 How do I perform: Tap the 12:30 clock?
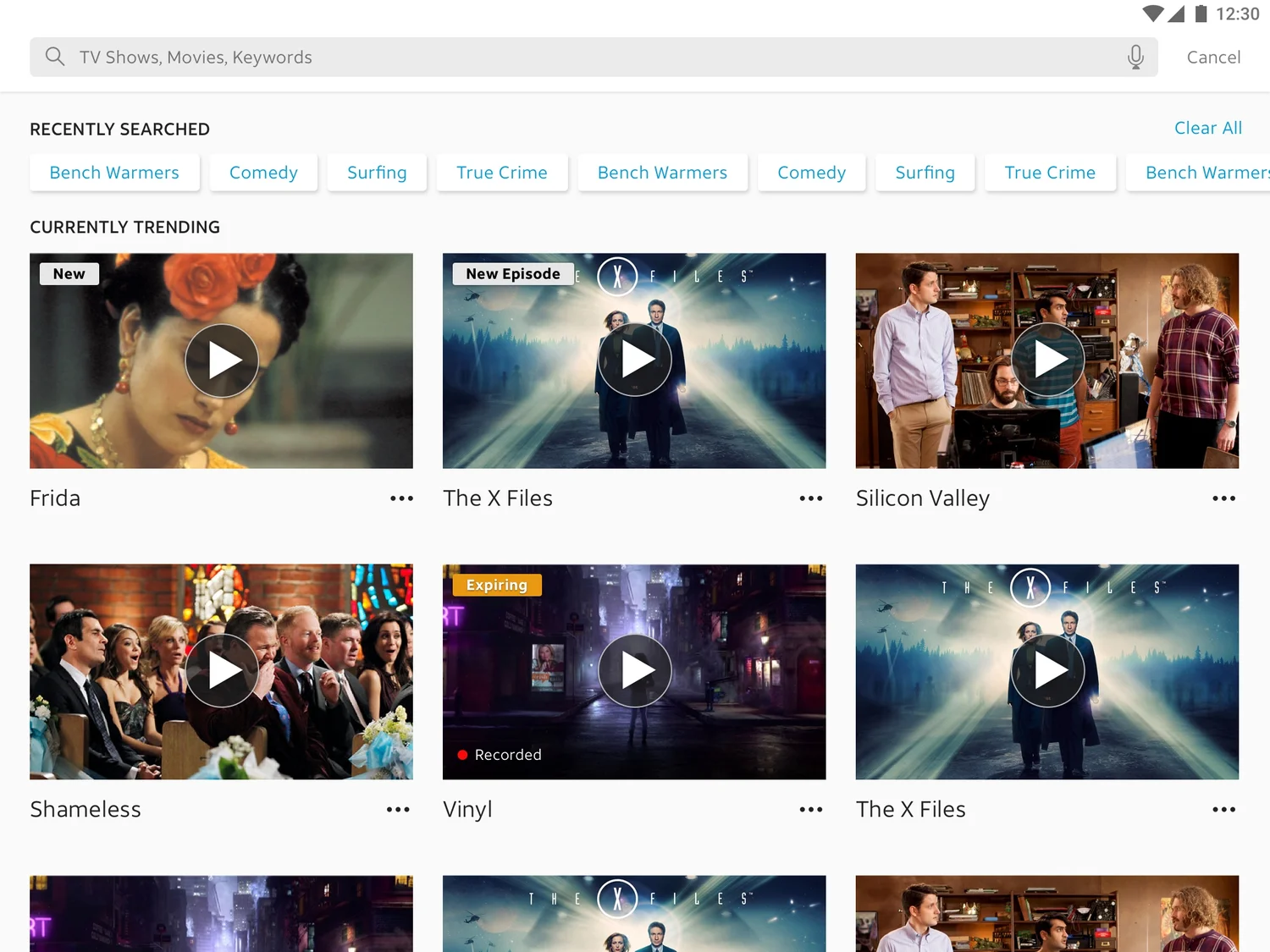click(1238, 14)
